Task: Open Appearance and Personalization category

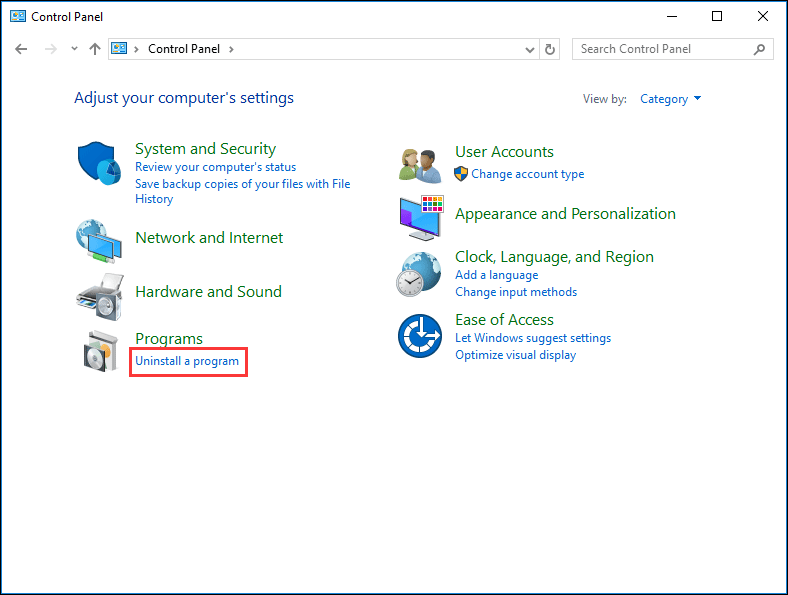Action: [x=565, y=214]
